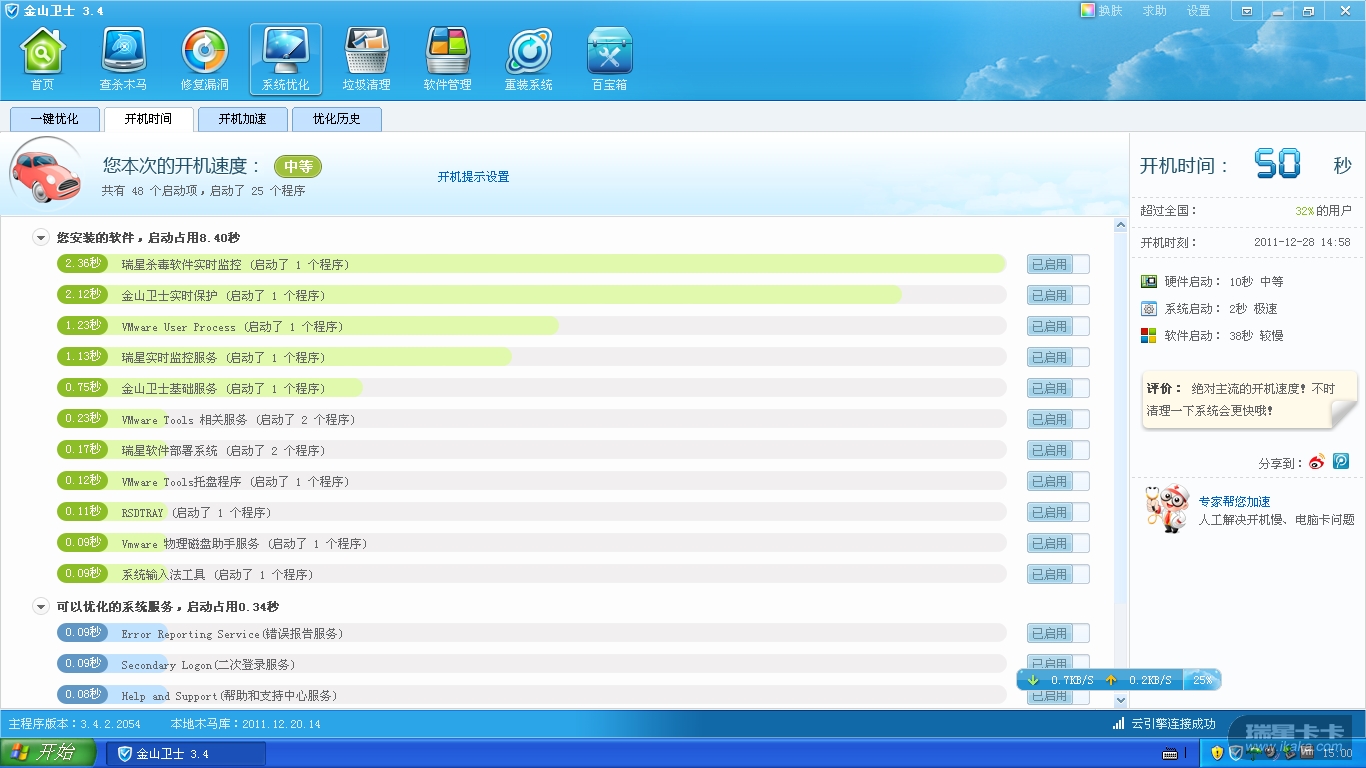Collapse the 您安装的软件 group

click(x=41, y=238)
